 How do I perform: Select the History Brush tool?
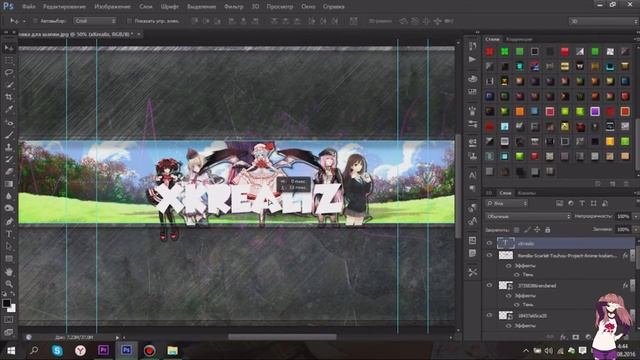[x=9, y=159]
